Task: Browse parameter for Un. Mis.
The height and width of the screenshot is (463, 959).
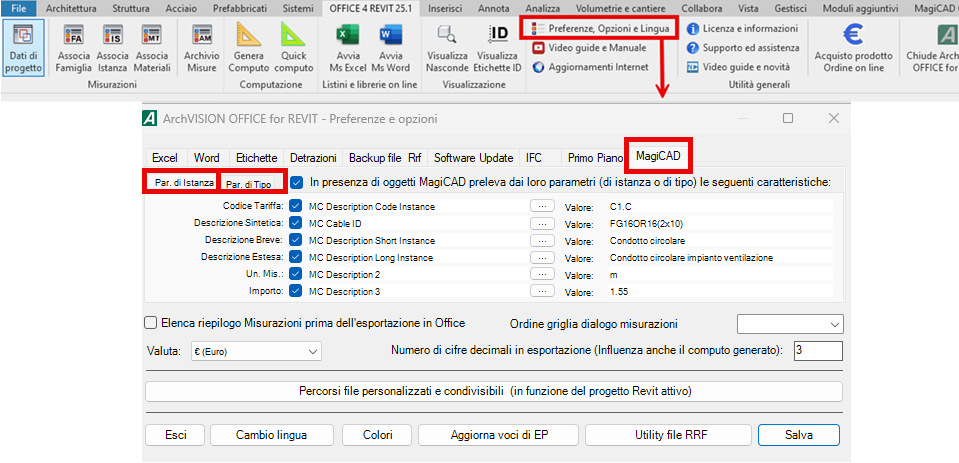Action: click(542, 274)
